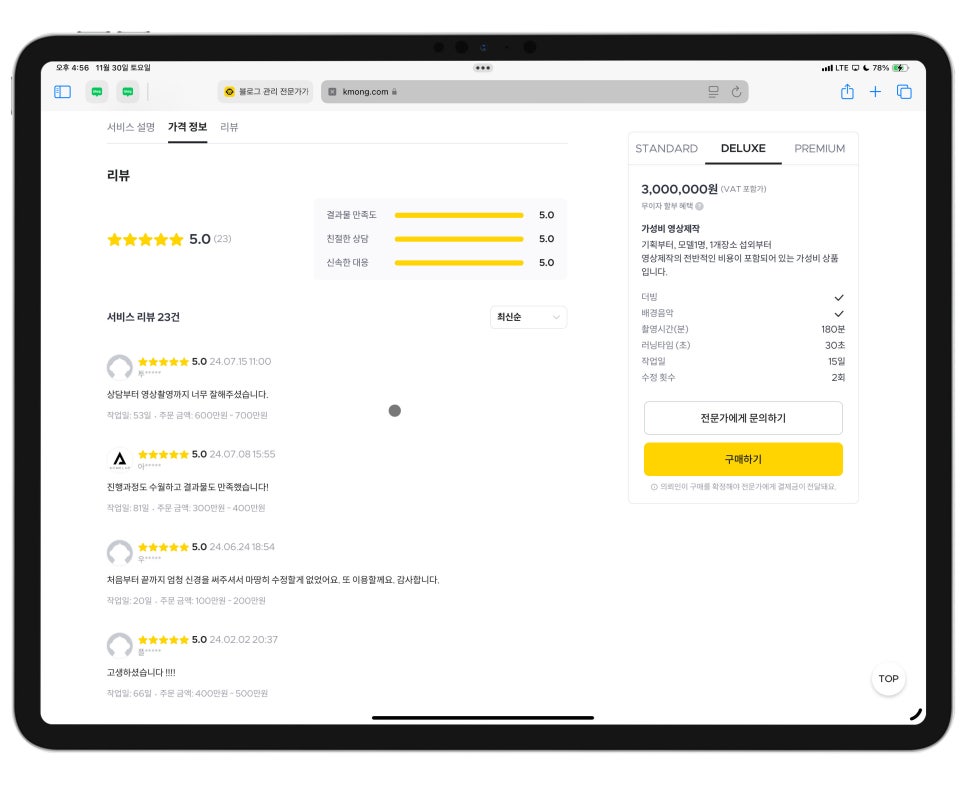966x785 pixels.
Task: Click the star rating of the 24.06.24 review
Action: coord(163,547)
